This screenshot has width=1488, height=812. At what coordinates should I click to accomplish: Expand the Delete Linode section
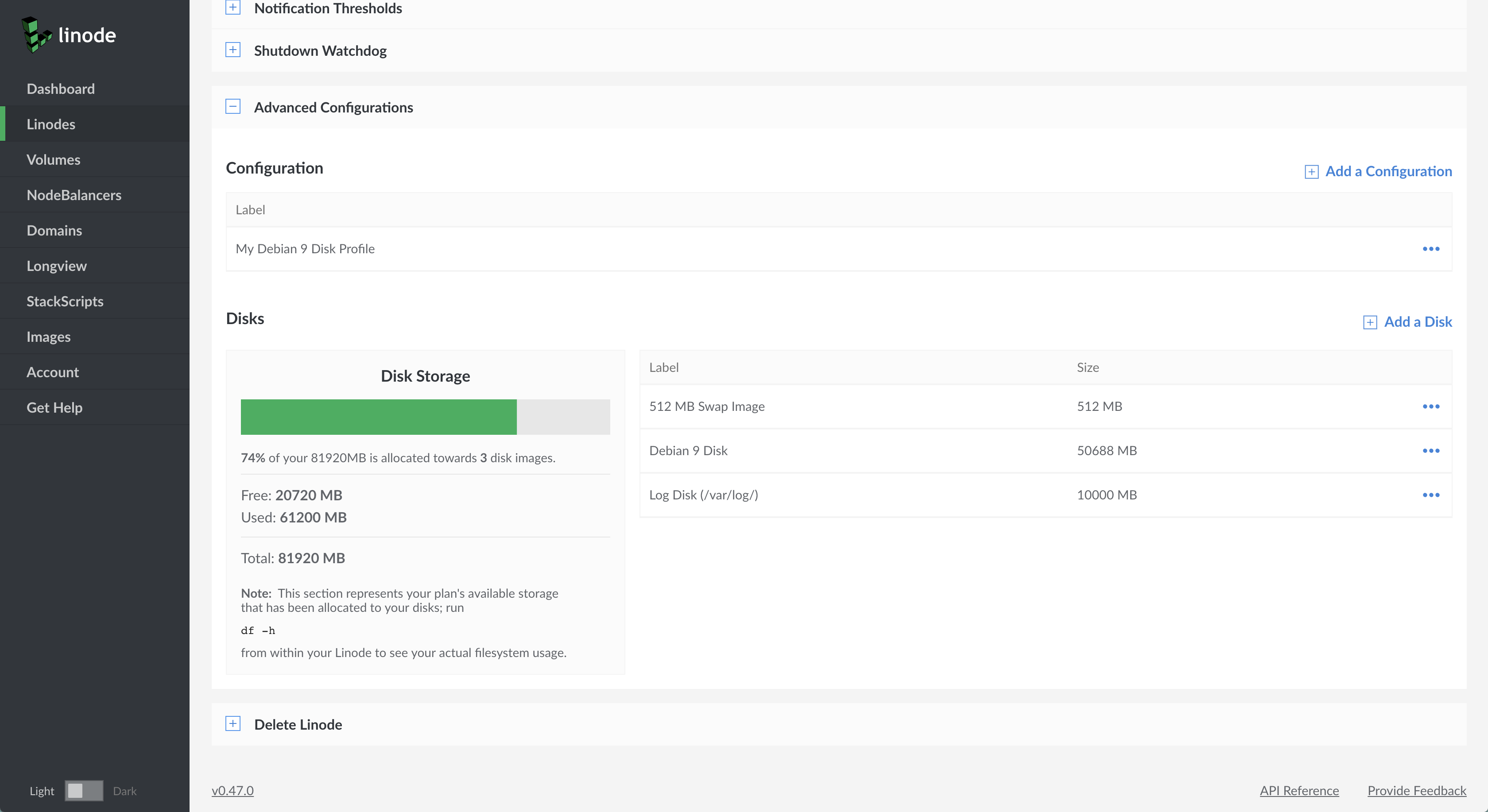pos(233,723)
